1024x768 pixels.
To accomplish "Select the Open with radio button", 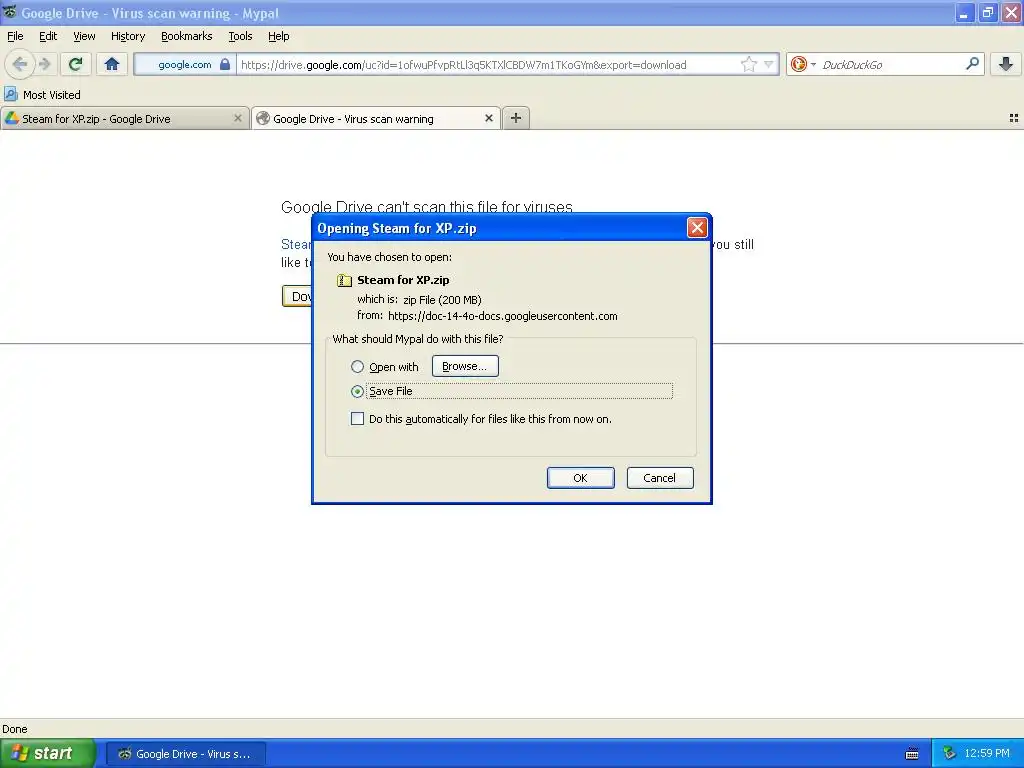I will coord(357,366).
